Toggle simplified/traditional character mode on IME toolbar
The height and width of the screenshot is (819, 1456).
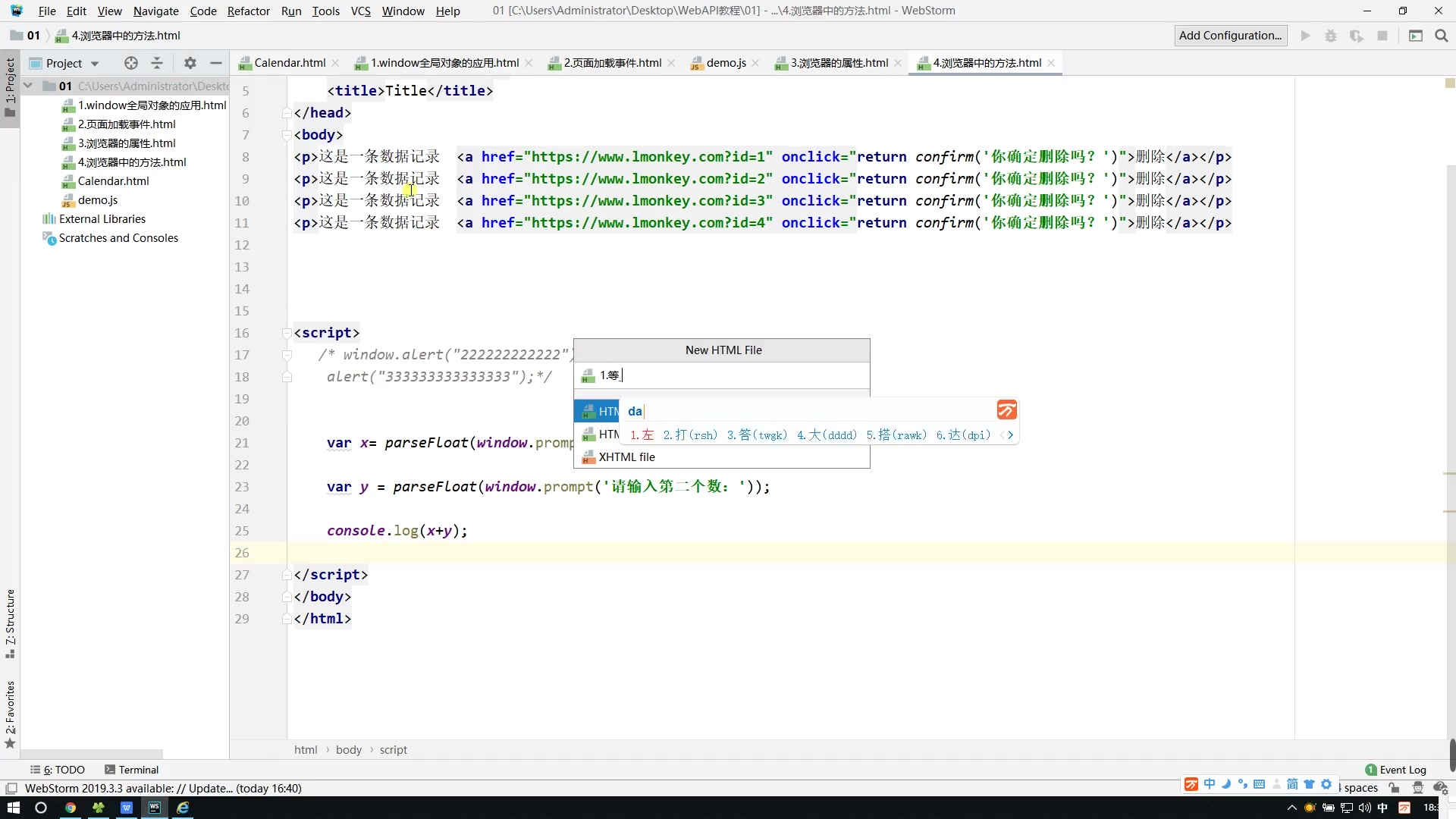pyautogui.click(x=1292, y=784)
